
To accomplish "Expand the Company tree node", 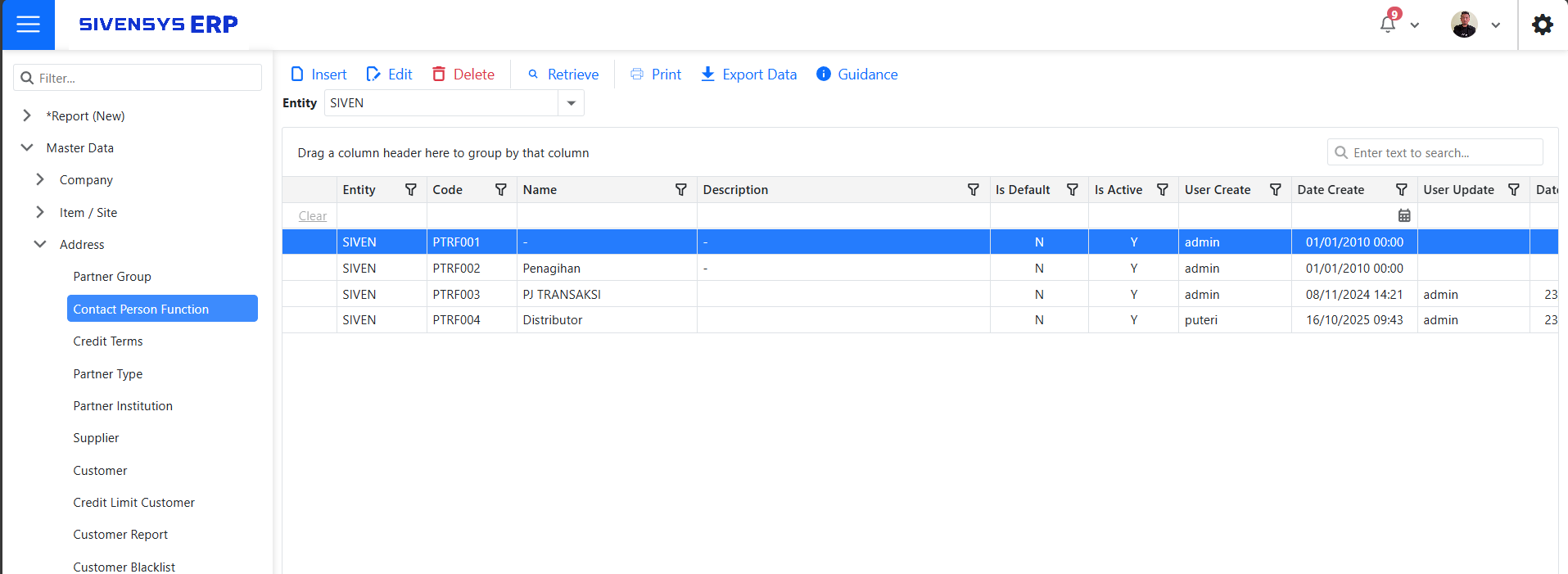I will coord(40,179).
